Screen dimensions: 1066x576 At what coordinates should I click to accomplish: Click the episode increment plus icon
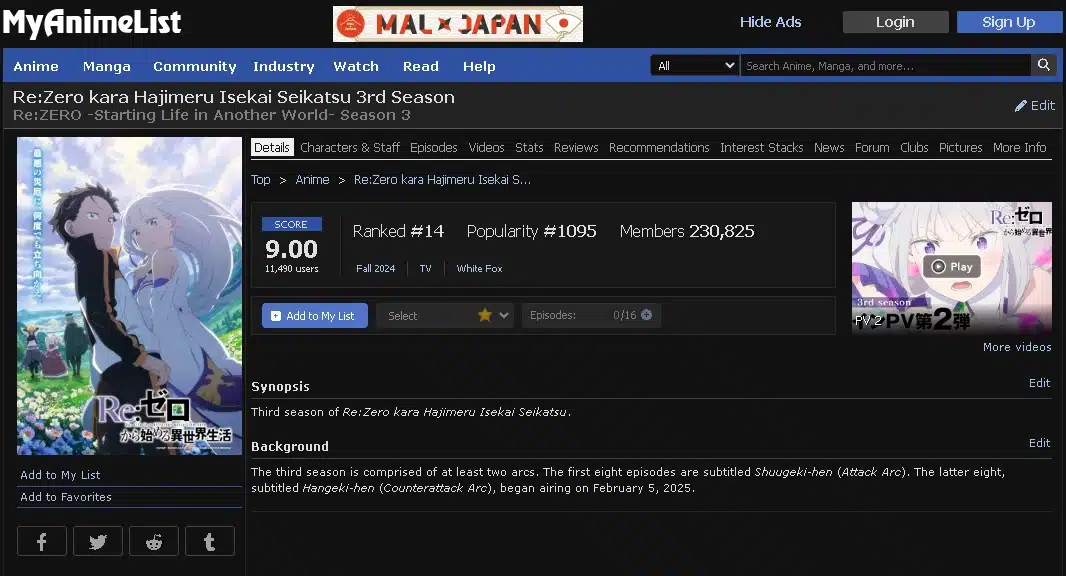(646, 315)
